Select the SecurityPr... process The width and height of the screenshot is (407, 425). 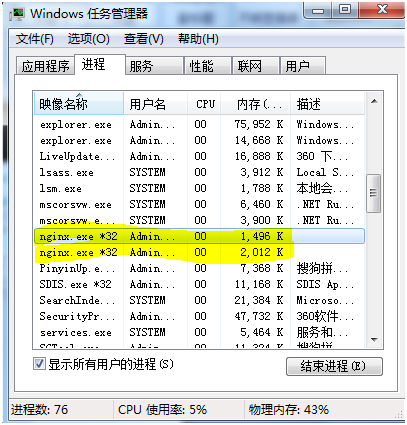pos(199,316)
